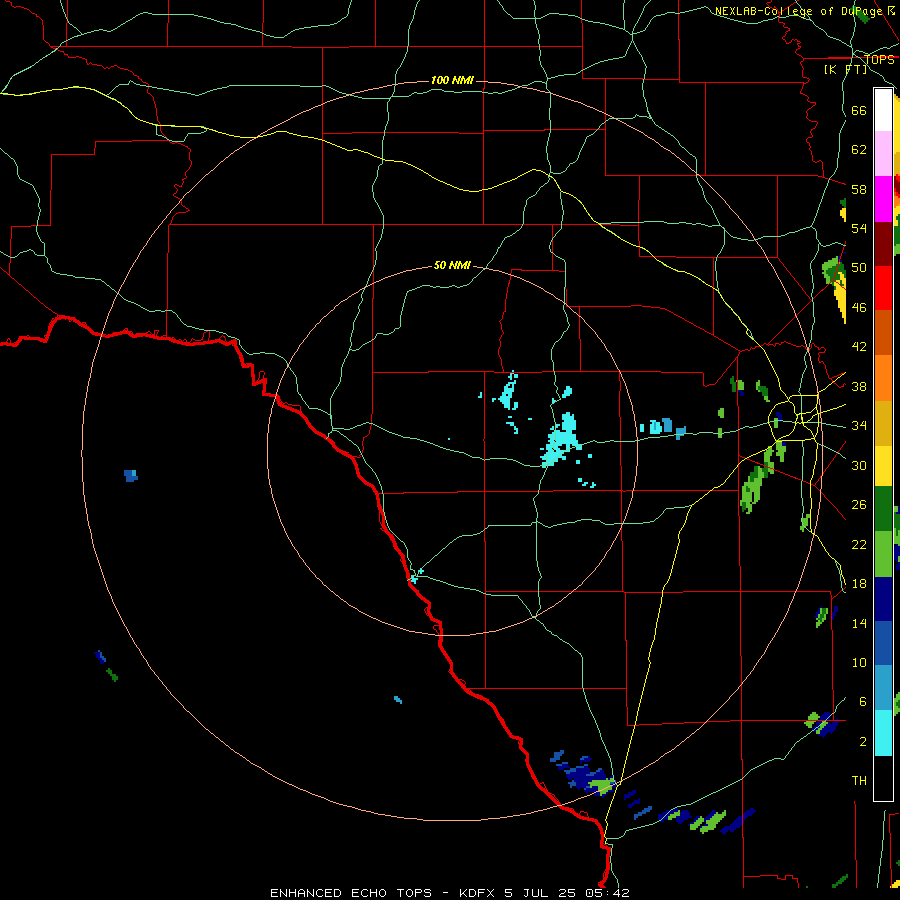
Task: Click the 'NEXLAB-College of DuPage' credit text
Action: coord(798,11)
